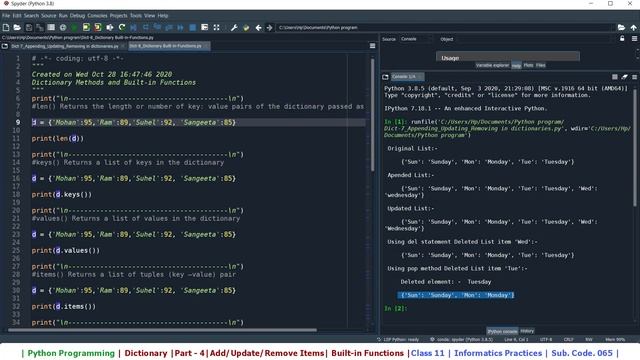Screen dimensions: 640x360
Task: Clear console variables with the eraser icon
Action: [624, 77]
